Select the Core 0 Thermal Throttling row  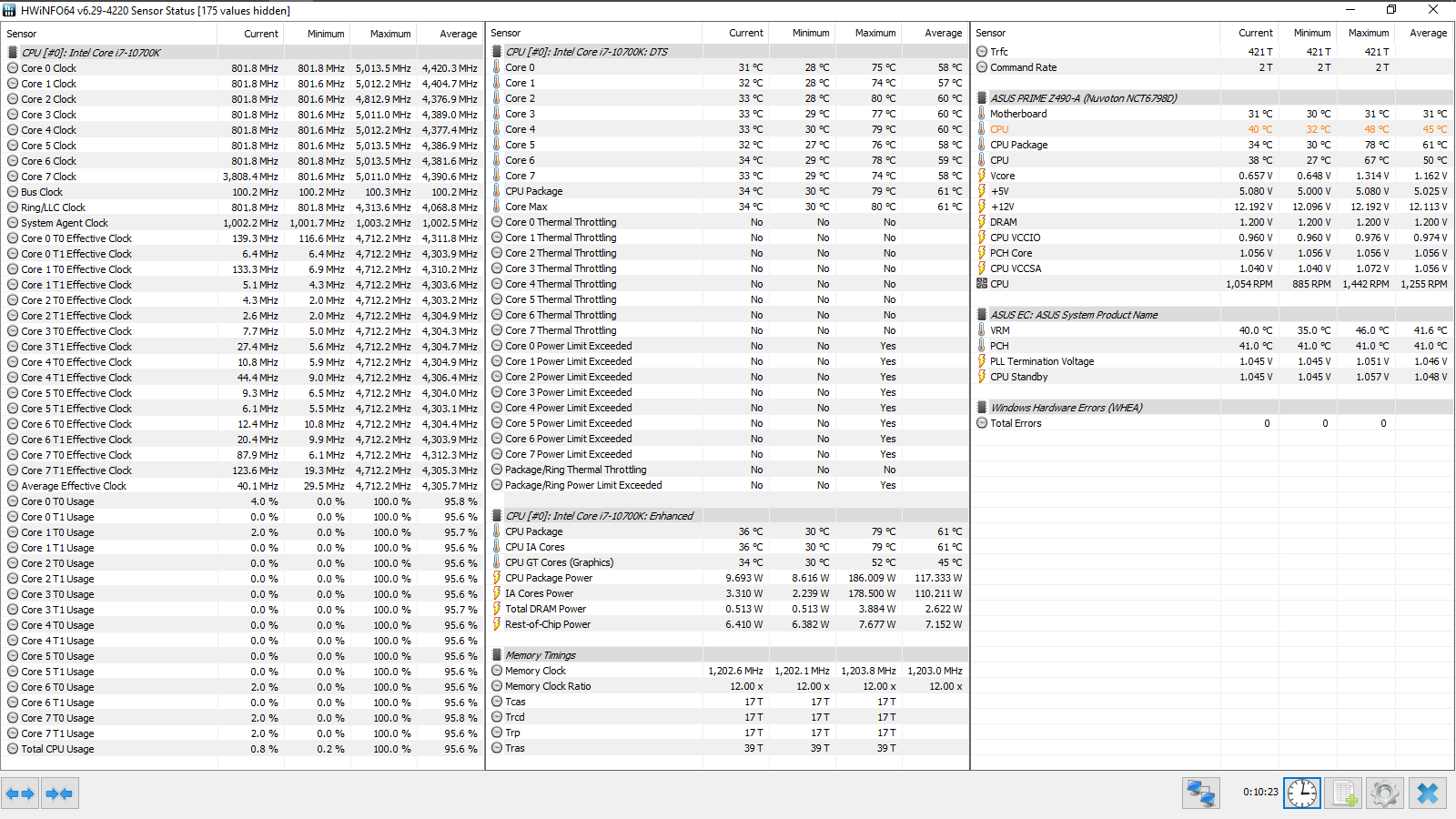727,222
